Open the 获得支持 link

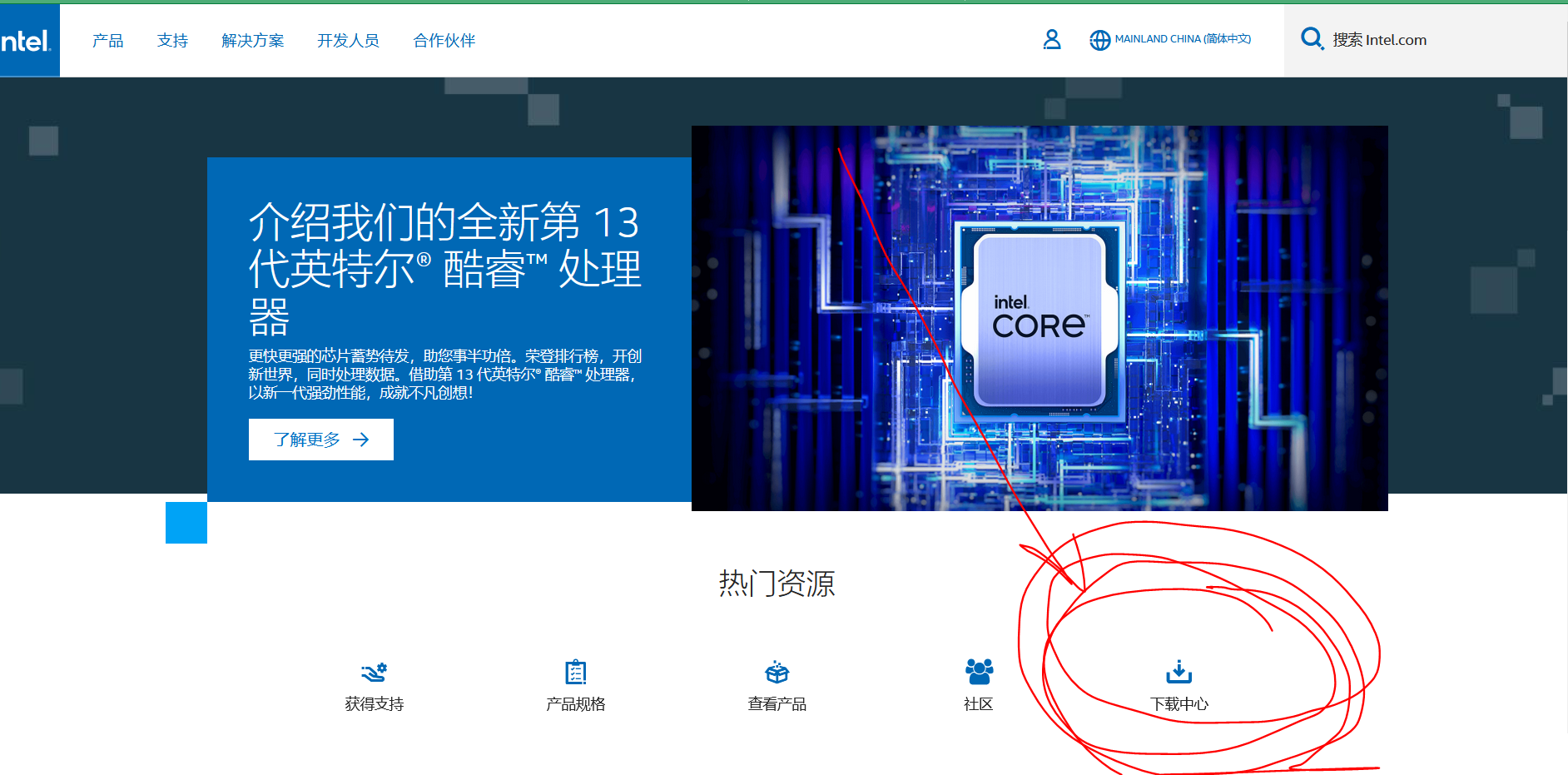tap(375, 704)
